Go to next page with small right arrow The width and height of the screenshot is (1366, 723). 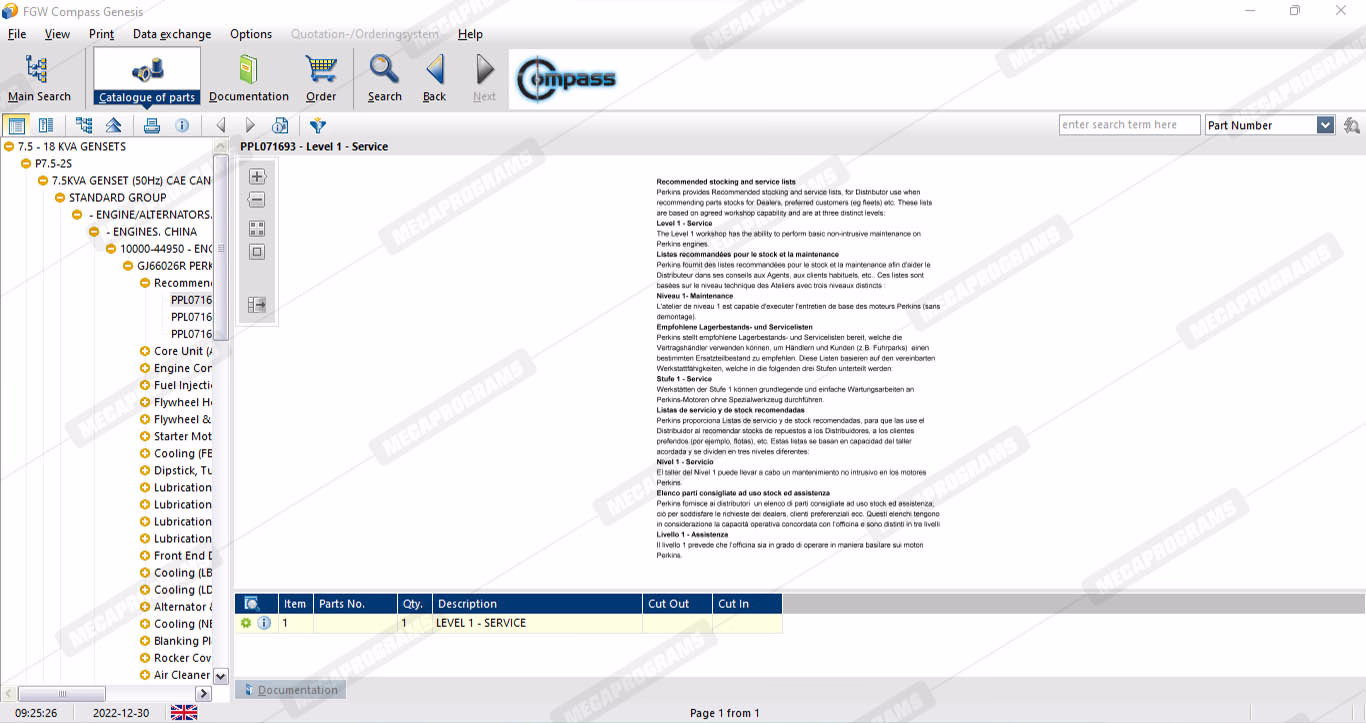click(x=250, y=125)
